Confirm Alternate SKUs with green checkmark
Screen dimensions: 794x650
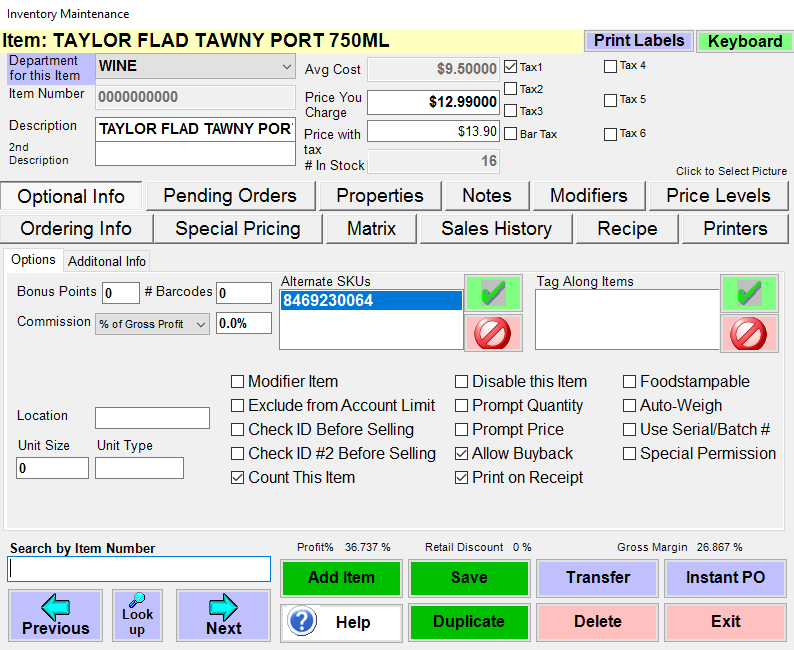[493, 293]
